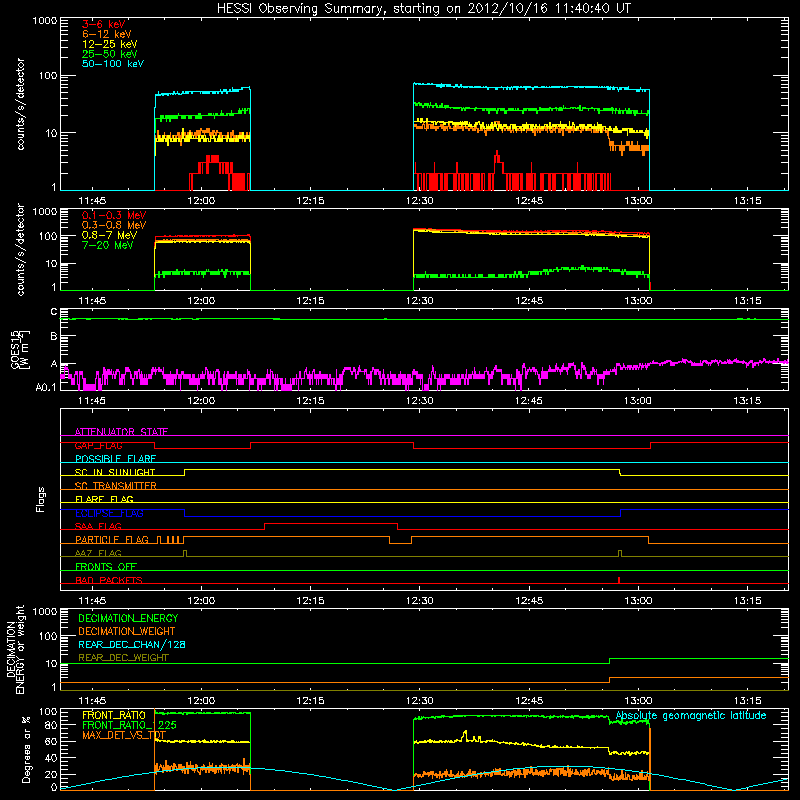The width and height of the screenshot is (800, 800).
Task: Click the AAZ_FLAG pulse near 12:57
Action: (x=620, y=553)
